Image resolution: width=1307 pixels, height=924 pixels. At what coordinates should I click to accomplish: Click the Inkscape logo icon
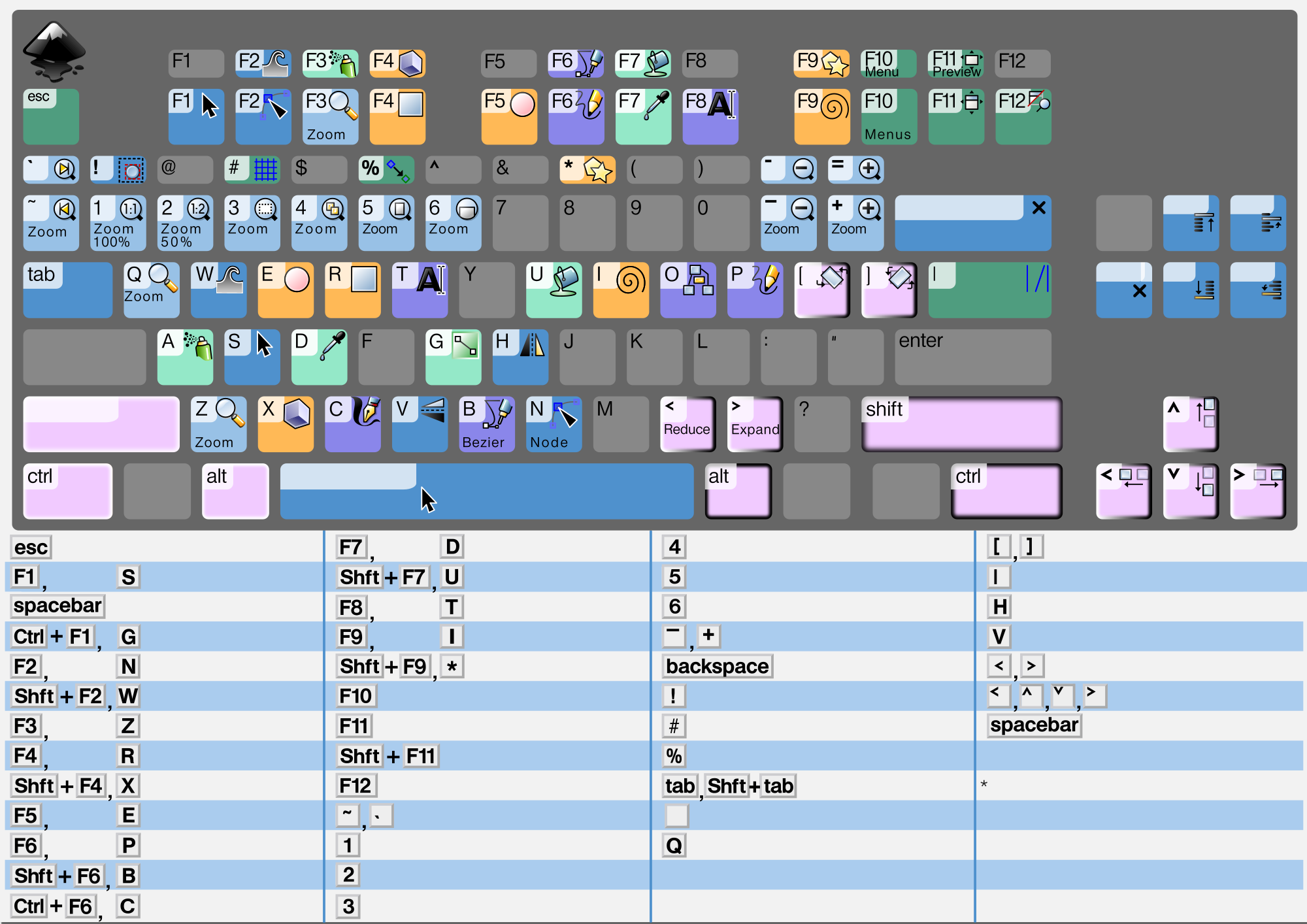(x=54, y=51)
